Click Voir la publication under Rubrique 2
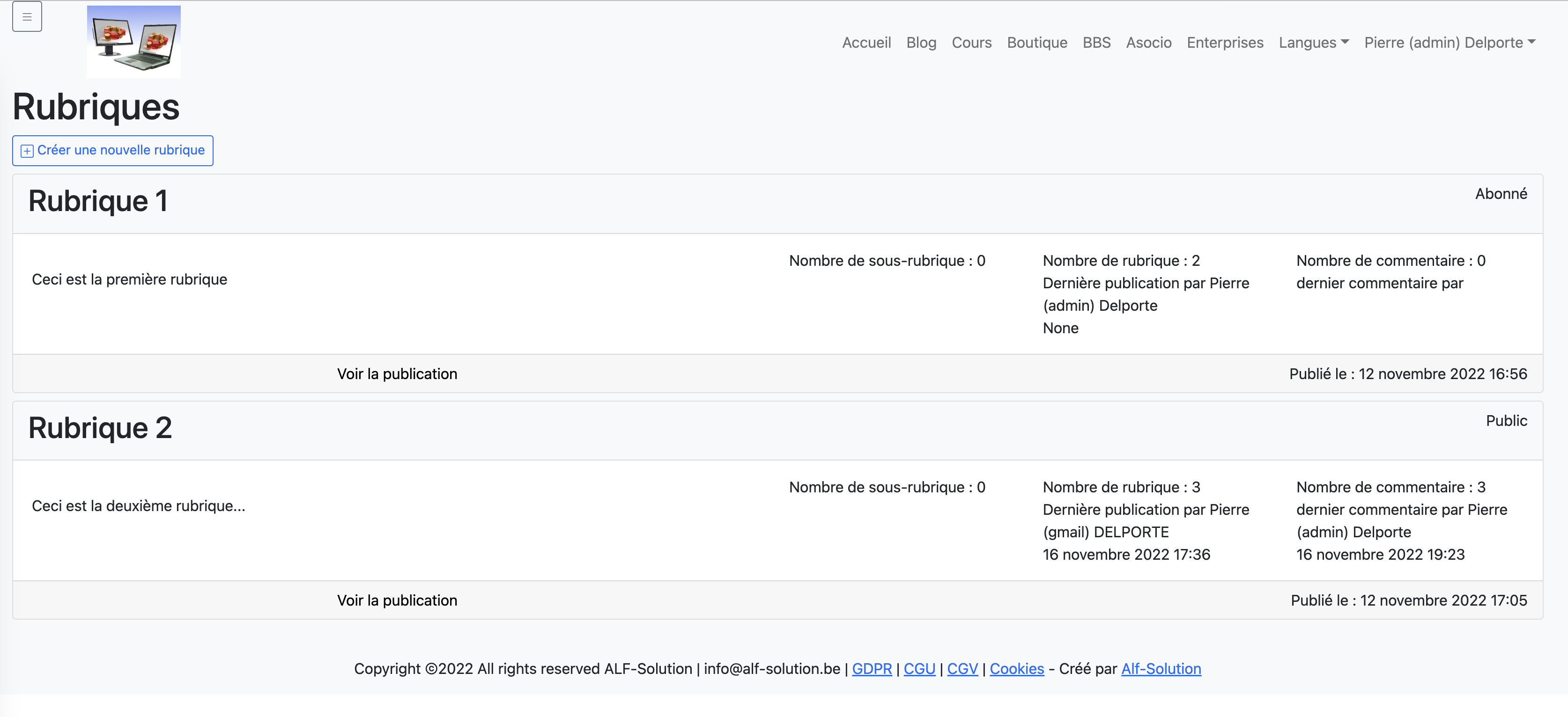Viewport: 1568px width, 717px height. click(x=397, y=600)
